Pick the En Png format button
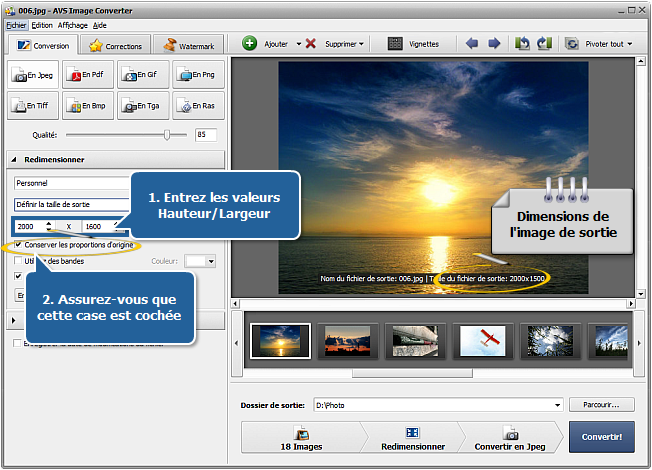 198,73
